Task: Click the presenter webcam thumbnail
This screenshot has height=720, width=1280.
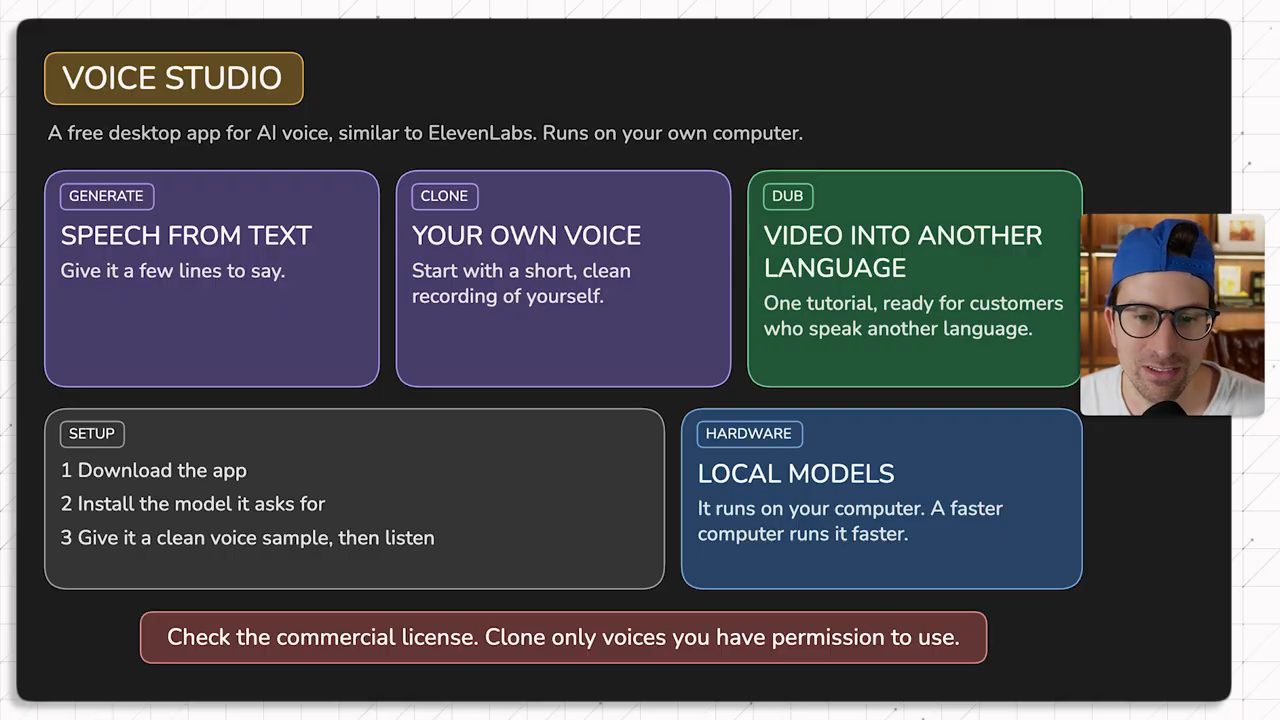Action: [x=1172, y=314]
